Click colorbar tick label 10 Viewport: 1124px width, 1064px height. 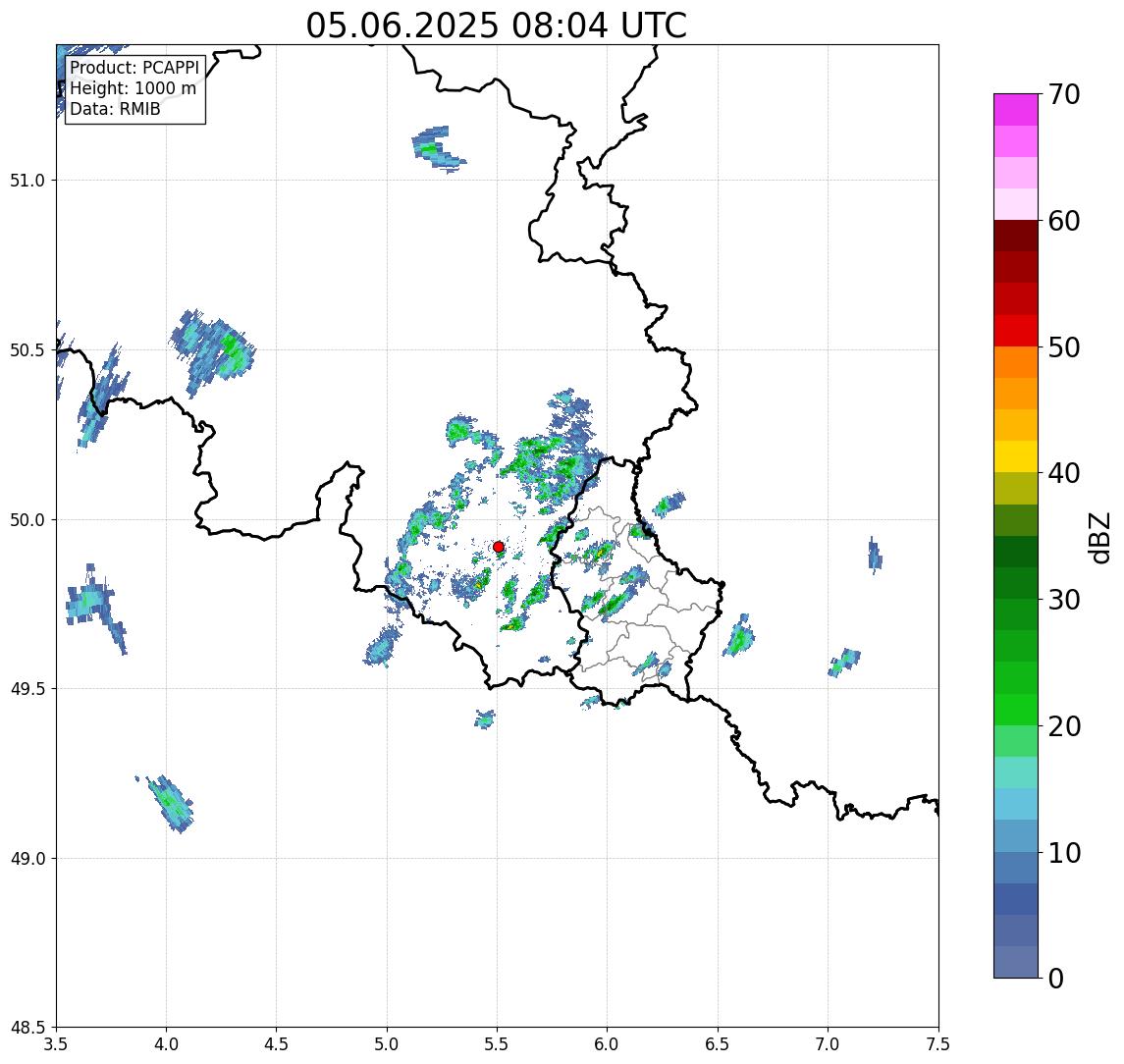click(1064, 853)
